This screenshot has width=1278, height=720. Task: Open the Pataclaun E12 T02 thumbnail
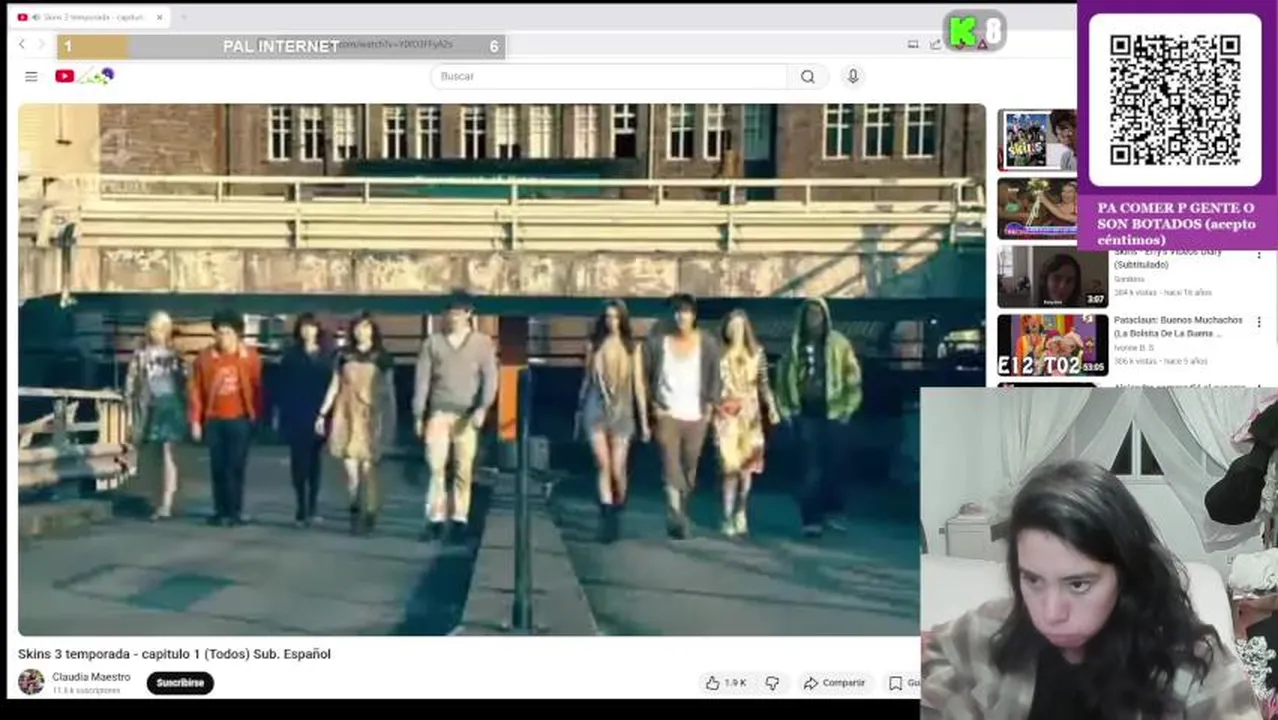[1052, 345]
